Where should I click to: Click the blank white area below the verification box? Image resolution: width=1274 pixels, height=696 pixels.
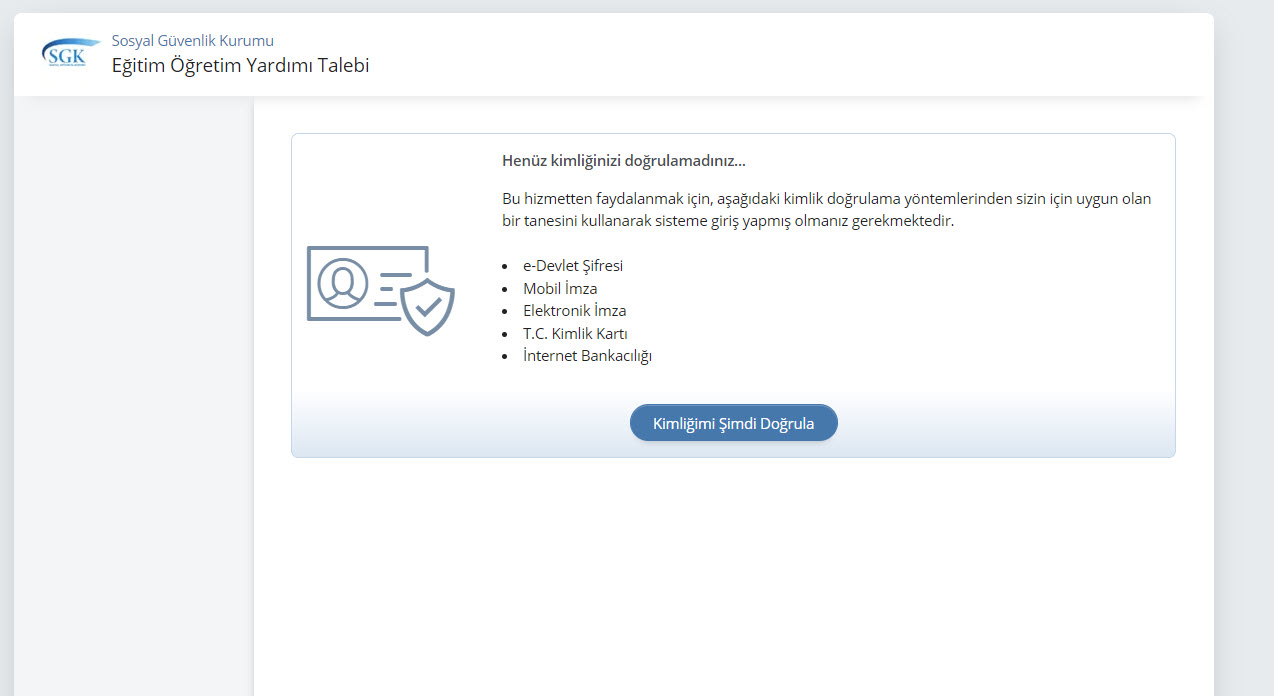(x=732, y=580)
